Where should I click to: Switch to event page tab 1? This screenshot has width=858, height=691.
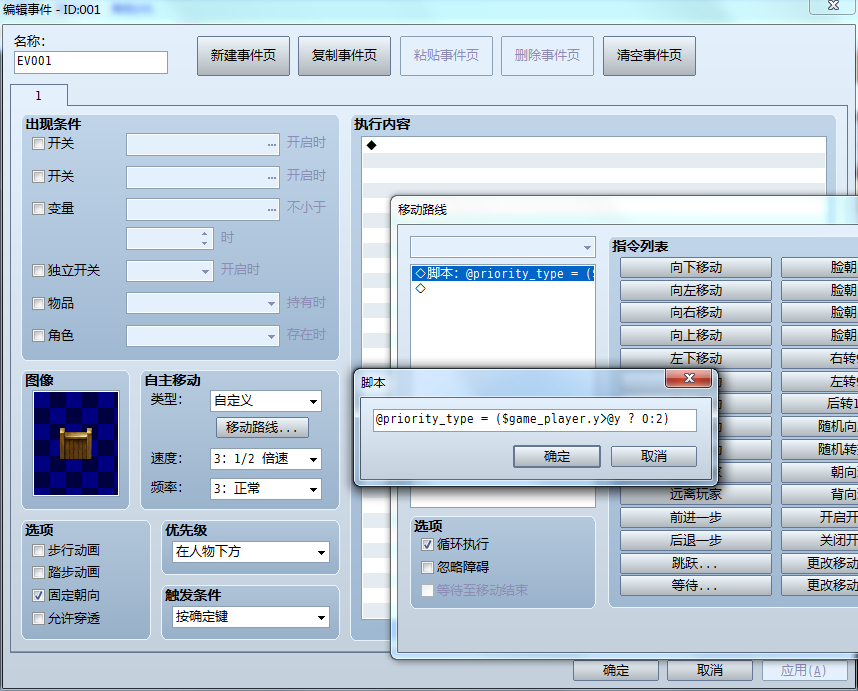click(39, 96)
